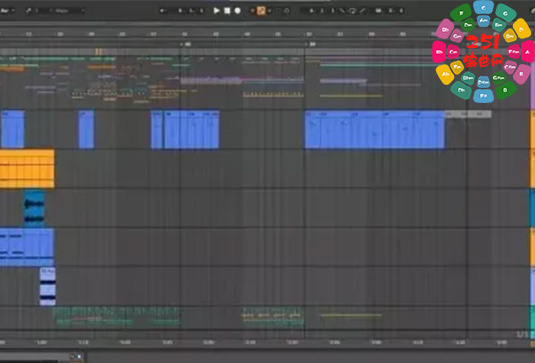Arm recording with the round Record button
This screenshot has width=535, height=363.
(237, 11)
